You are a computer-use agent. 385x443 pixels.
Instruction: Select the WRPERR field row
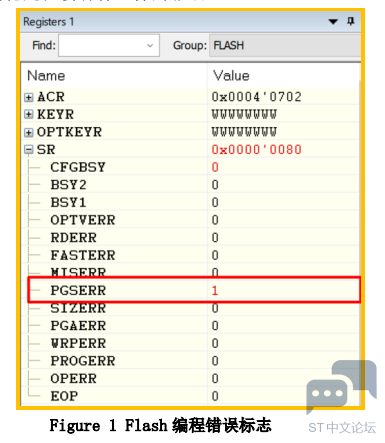[x=191, y=343]
